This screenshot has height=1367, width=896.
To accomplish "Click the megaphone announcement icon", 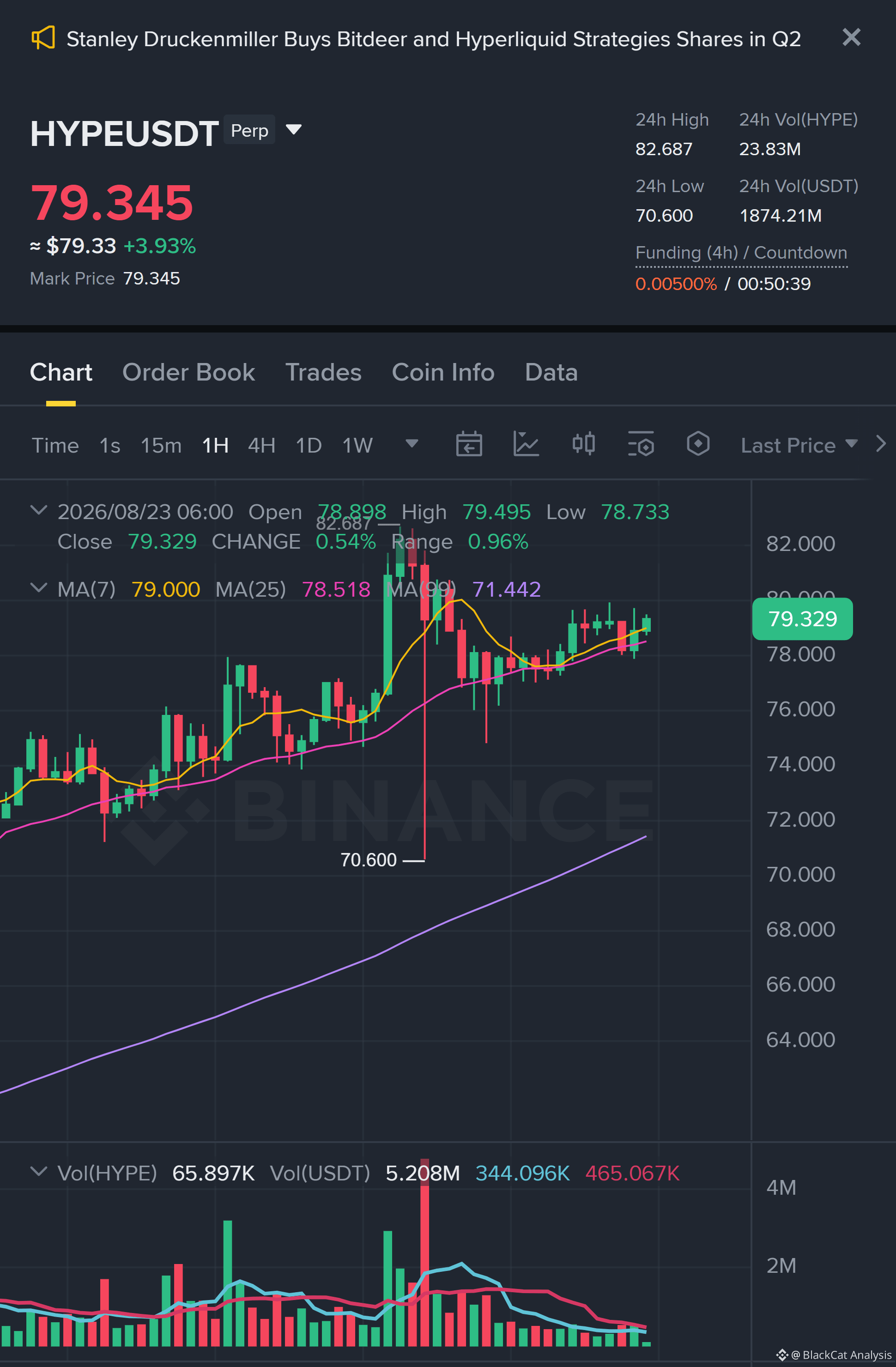I will click(x=43, y=38).
